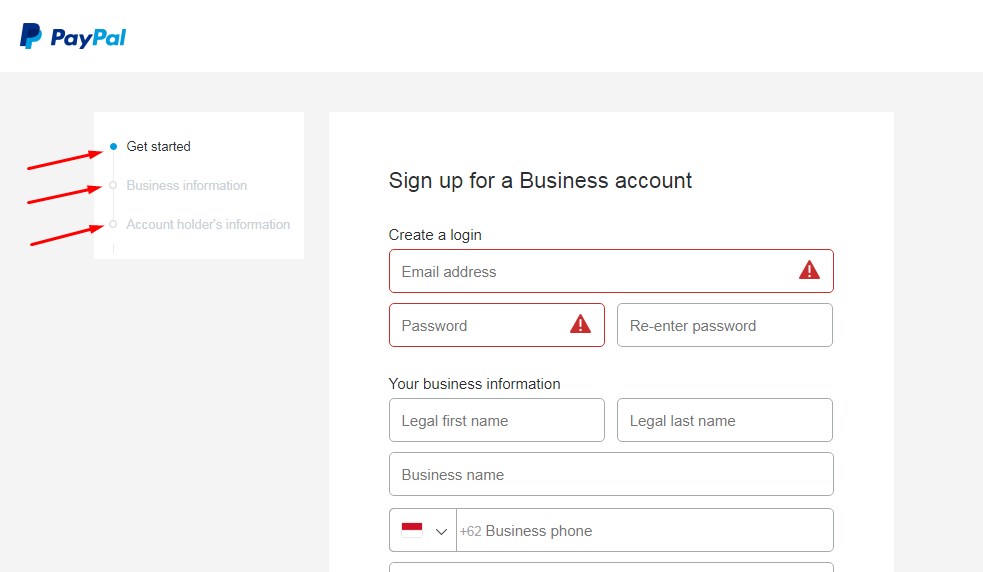Click the Indonesia flag icon
Screen dimensions: 983x572
pyautogui.click(x=412, y=530)
